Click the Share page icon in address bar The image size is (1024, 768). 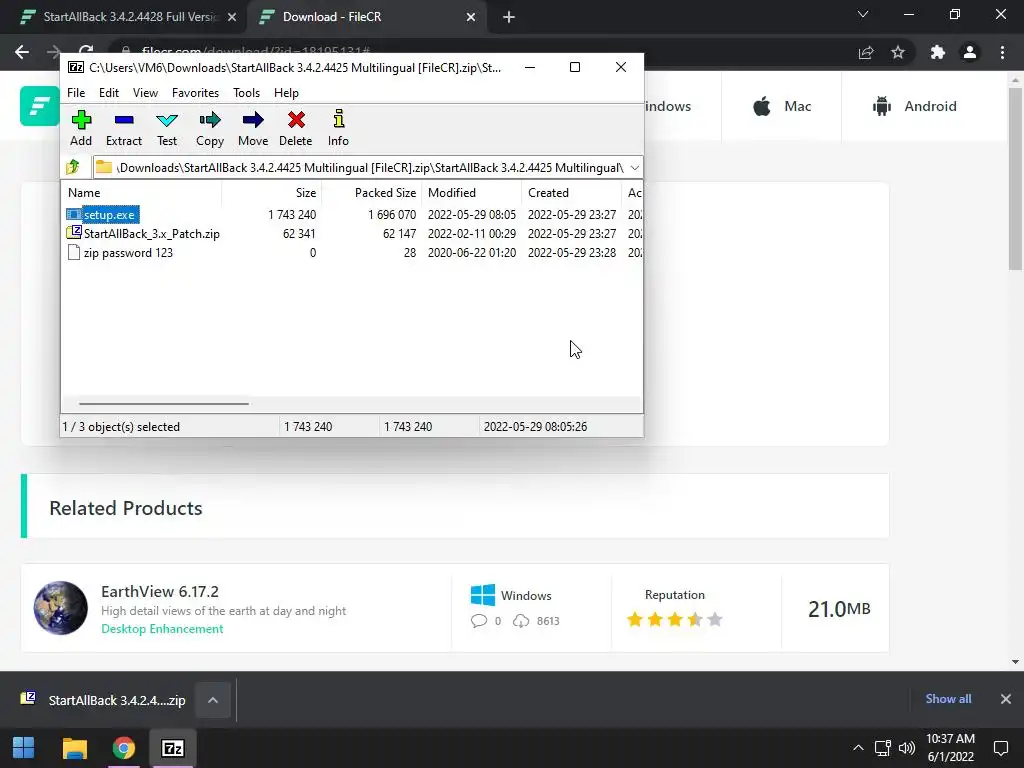[866, 53]
